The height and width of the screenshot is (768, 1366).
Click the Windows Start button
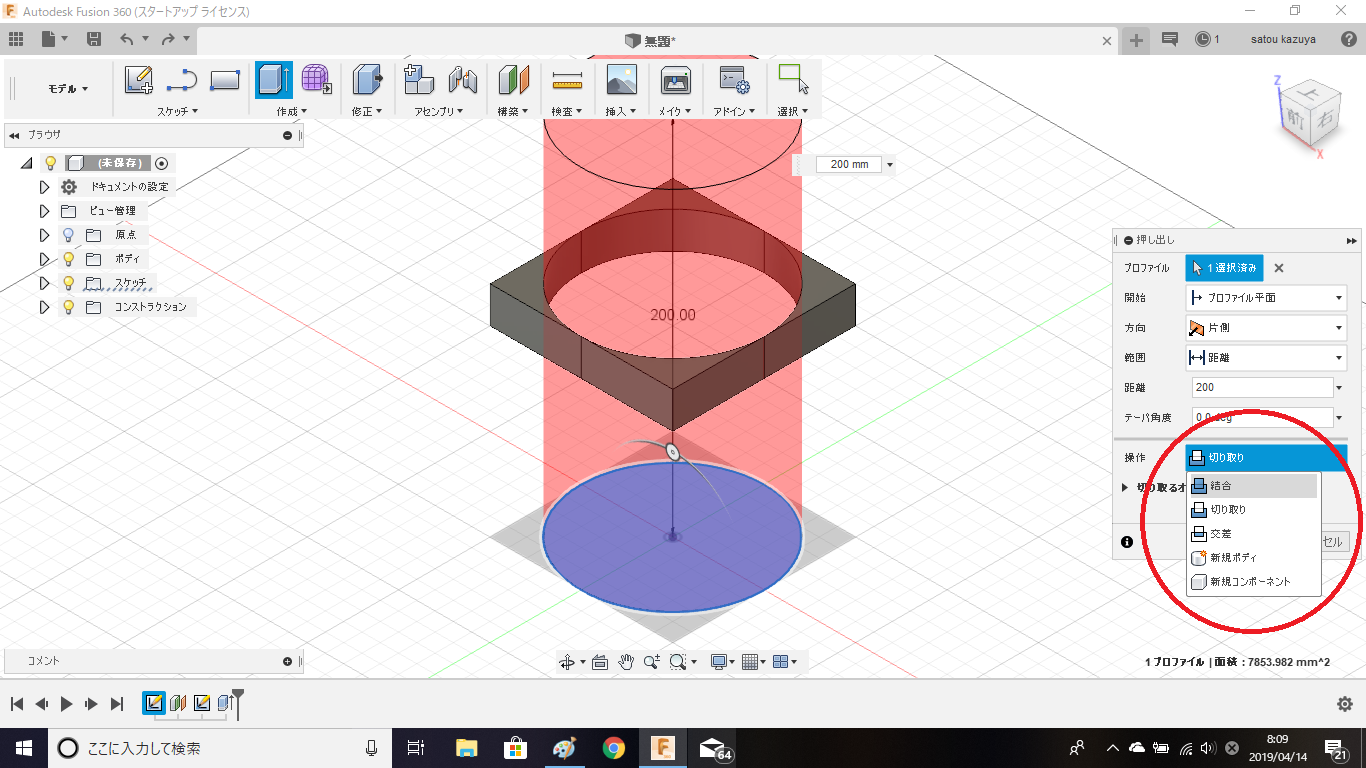pos(22,748)
